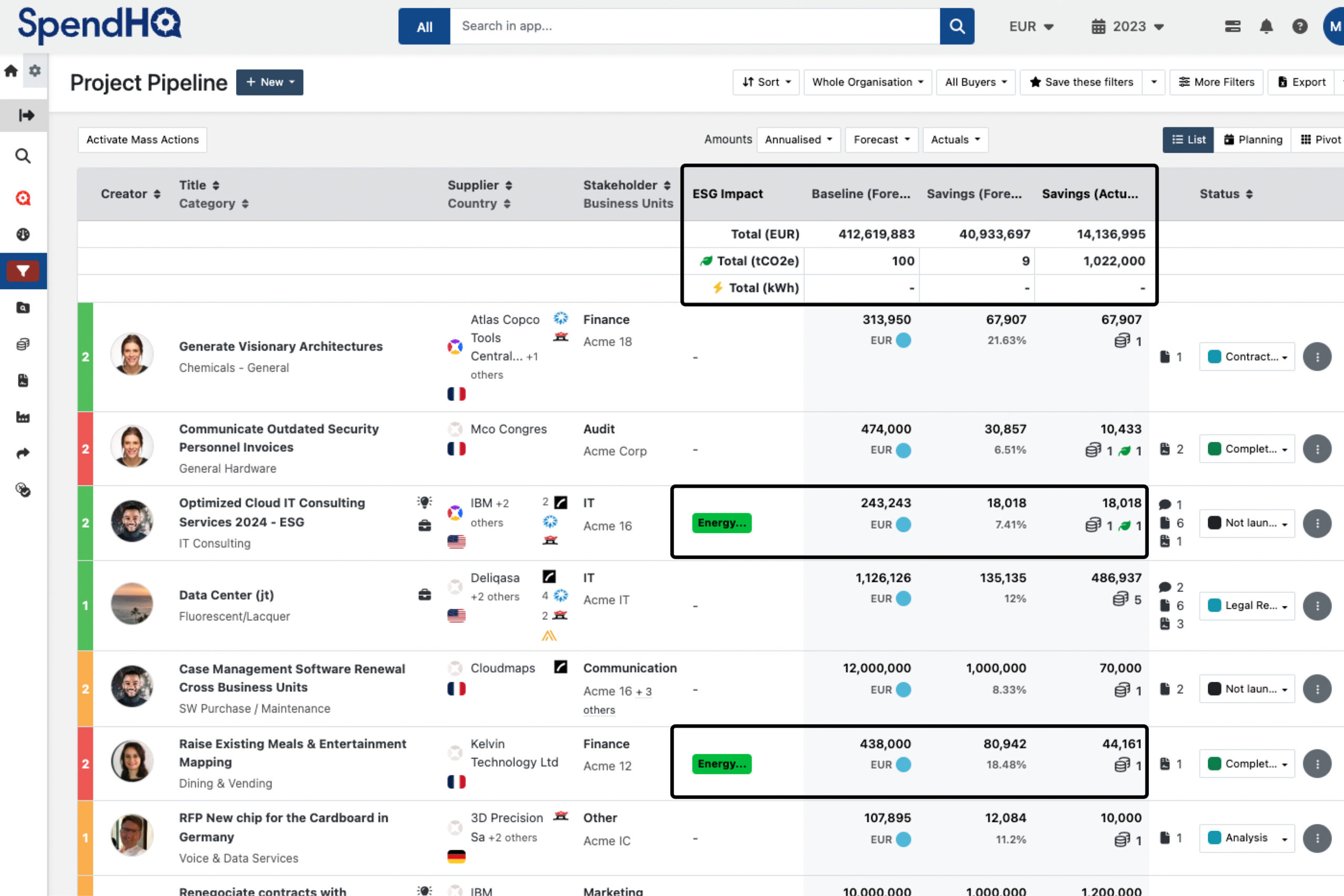Click comment bubble icon on Data Center row
Screen dimensions: 1344x896
coord(1164,587)
